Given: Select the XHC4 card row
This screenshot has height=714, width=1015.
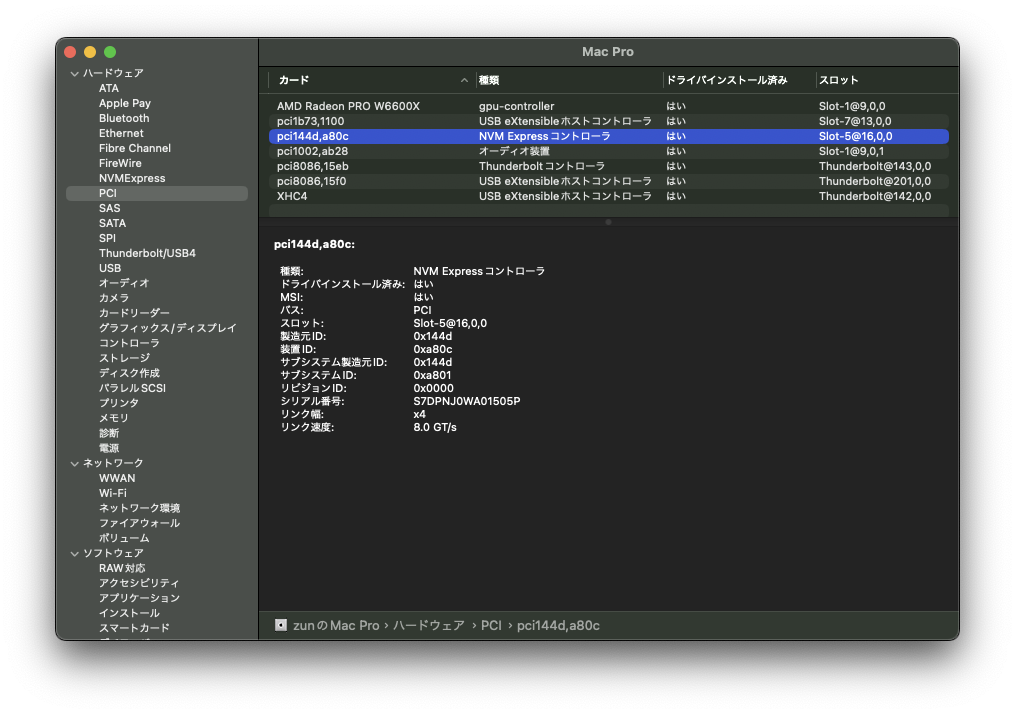Looking at the screenshot, I should [608, 196].
